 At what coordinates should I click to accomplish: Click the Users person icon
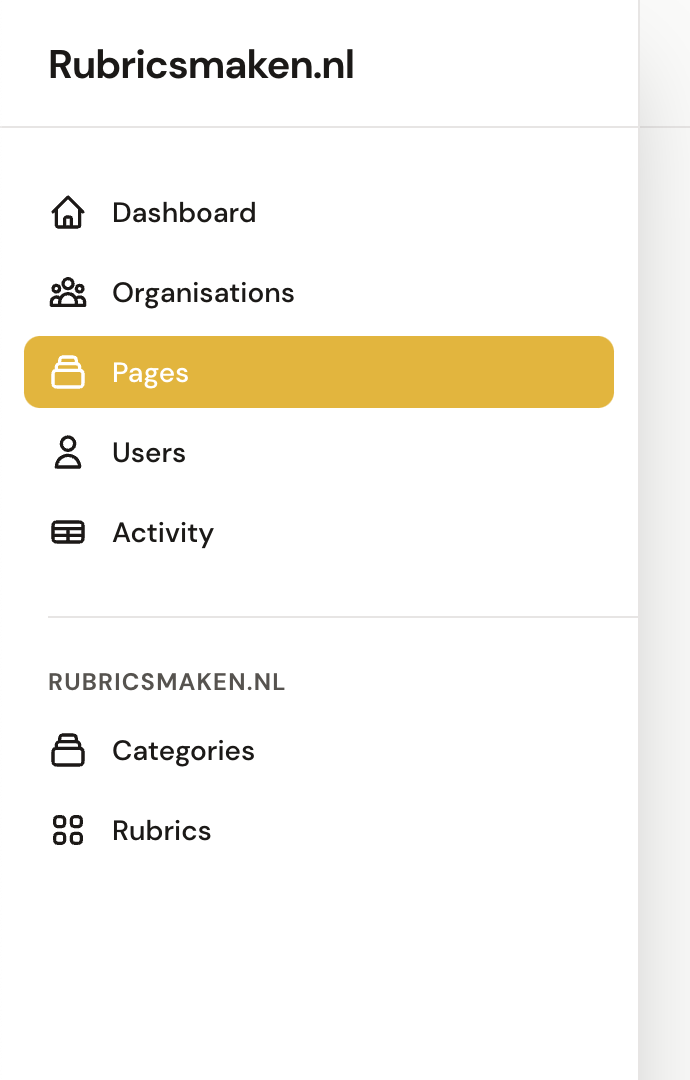tap(67, 452)
